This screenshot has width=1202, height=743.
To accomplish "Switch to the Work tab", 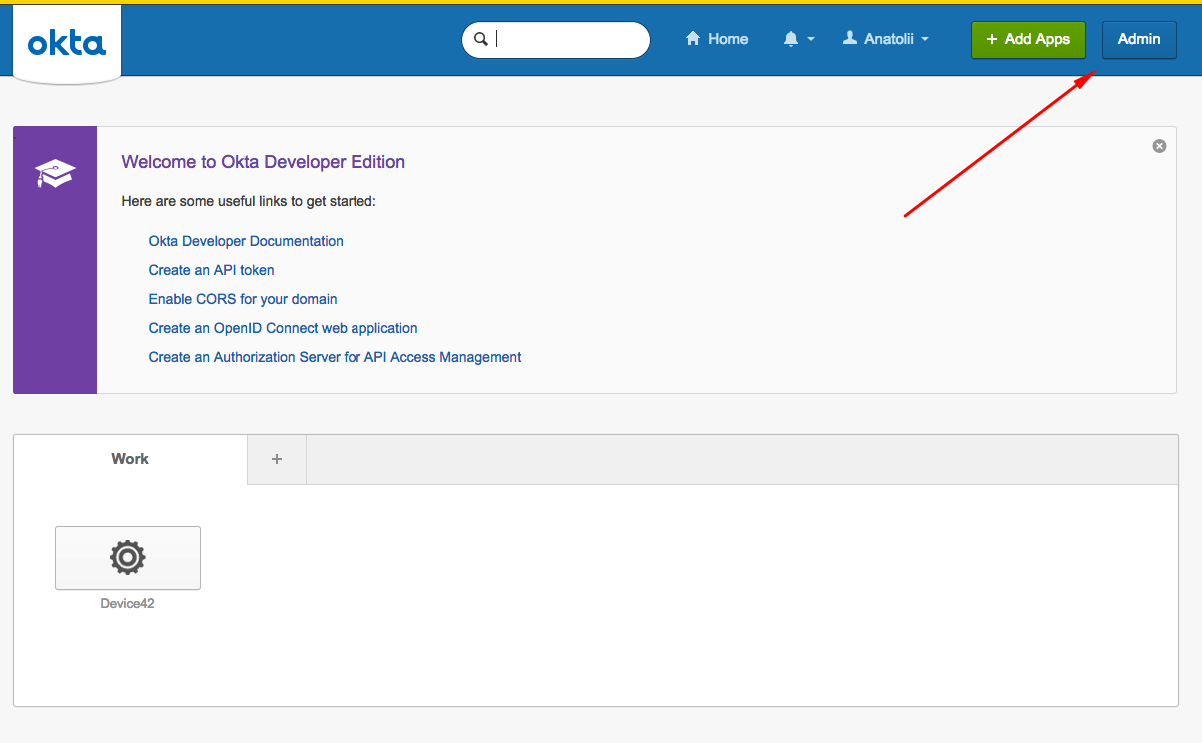I will pyautogui.click(x=129, y=459).
